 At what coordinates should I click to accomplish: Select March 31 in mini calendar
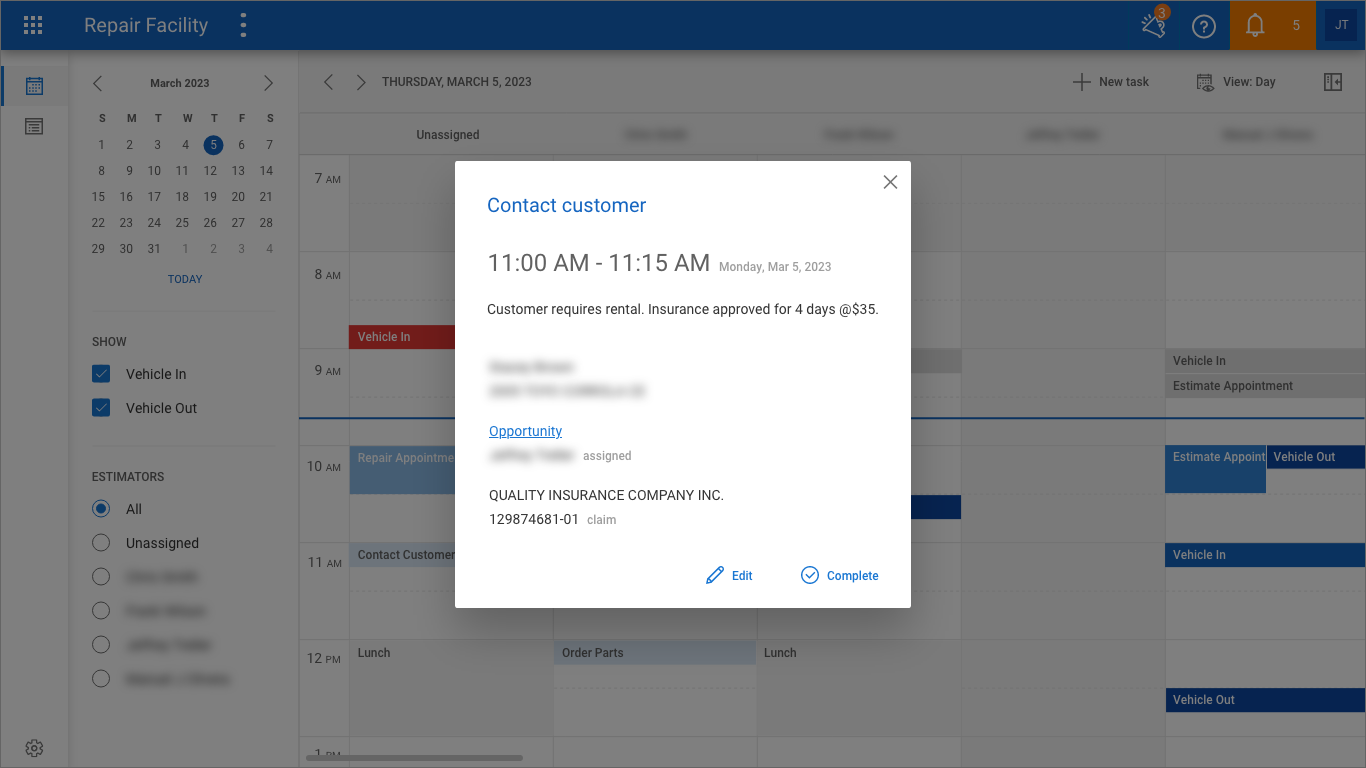pyautogui.click(x=154, y=249)
